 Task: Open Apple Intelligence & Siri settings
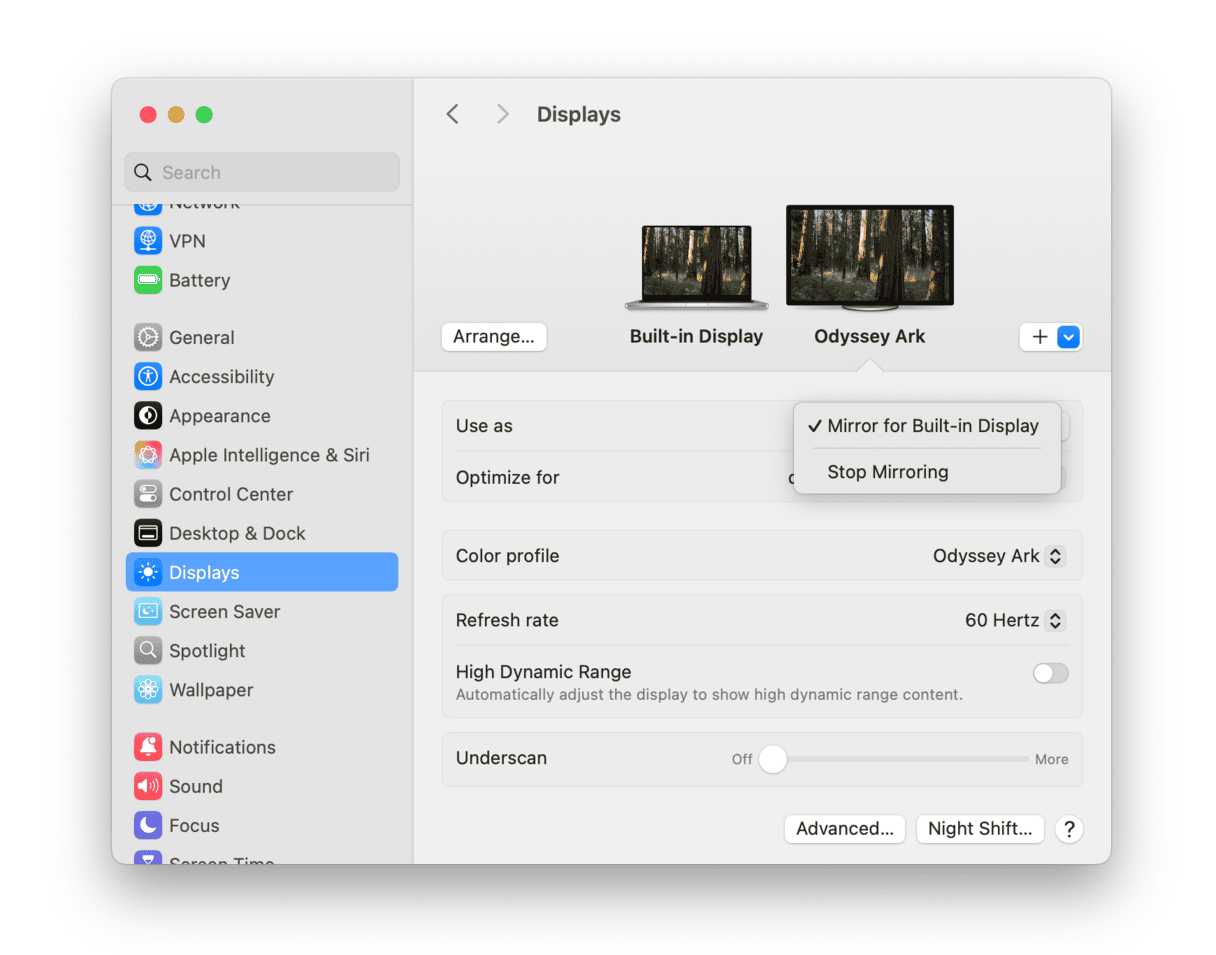[x=262, y=455]
